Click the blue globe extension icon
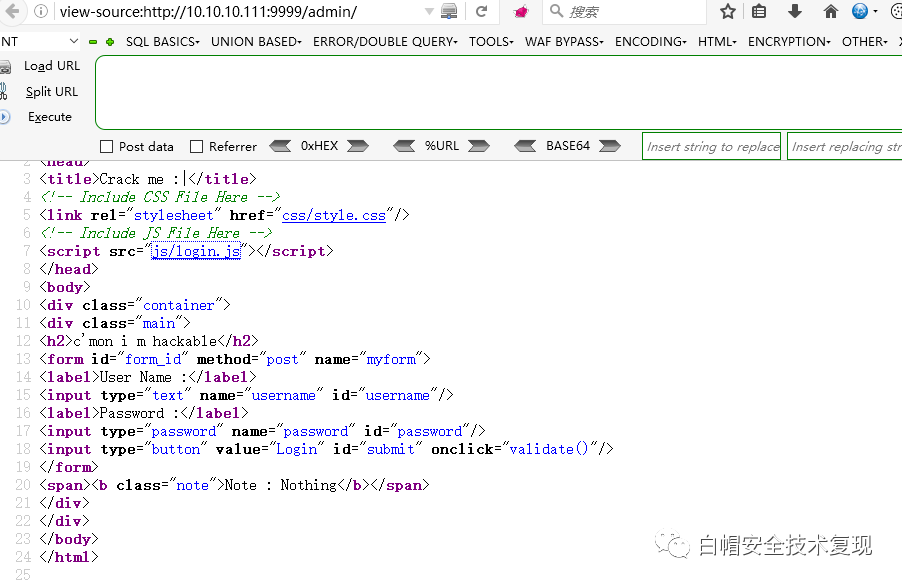The height and width of the screenshot is (585, 902). pyautogui.click(x=860, y=11)
